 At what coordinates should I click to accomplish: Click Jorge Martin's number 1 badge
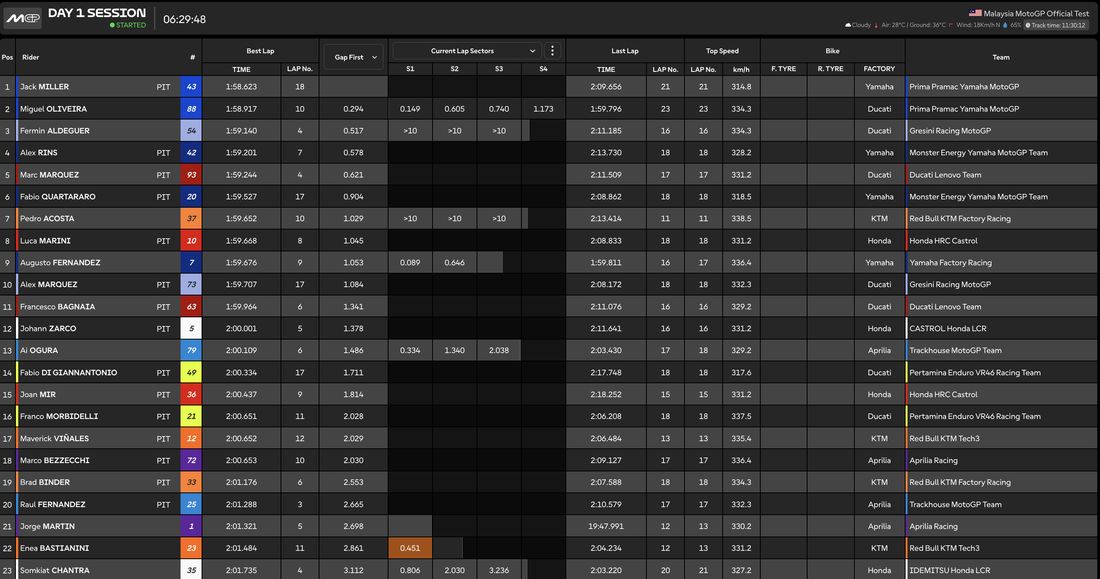[x=191, y=526]
